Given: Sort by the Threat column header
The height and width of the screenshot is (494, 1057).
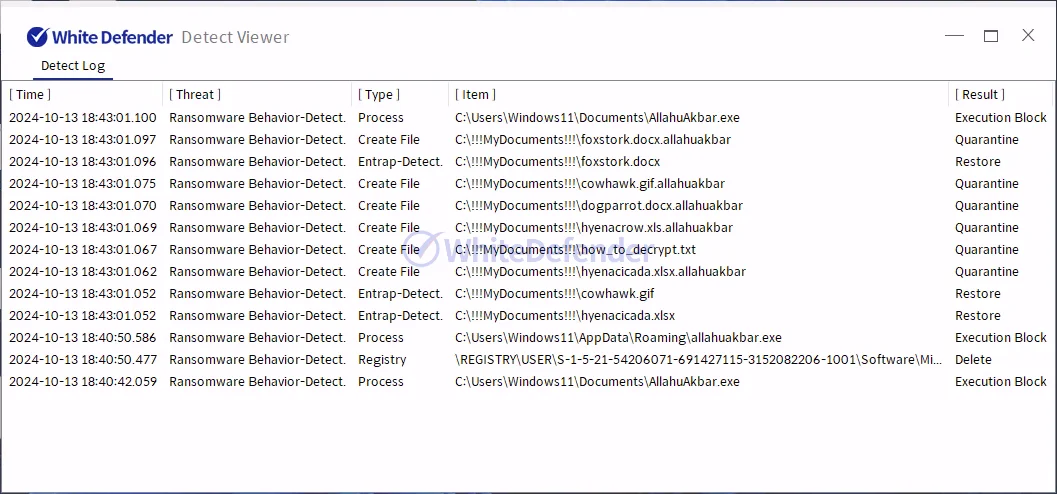Looking at the screenshot, I should (195, 95).
